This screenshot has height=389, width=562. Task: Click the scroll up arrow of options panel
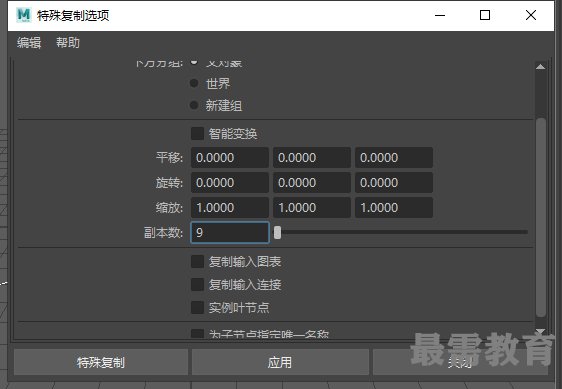(540, 67)
